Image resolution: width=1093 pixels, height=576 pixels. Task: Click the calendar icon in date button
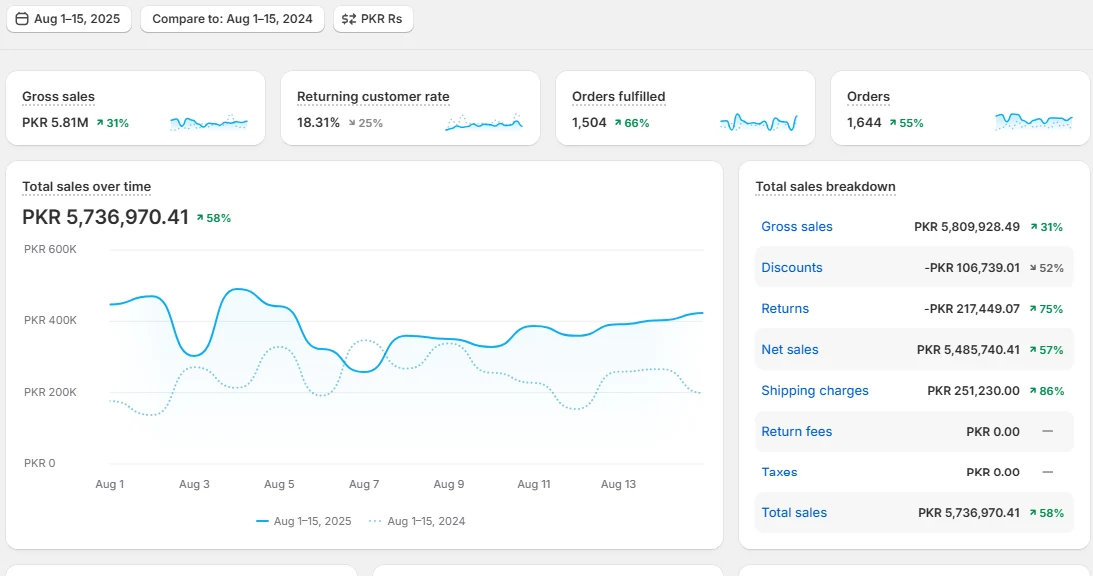pyautogui.click(x=22, y=19)
